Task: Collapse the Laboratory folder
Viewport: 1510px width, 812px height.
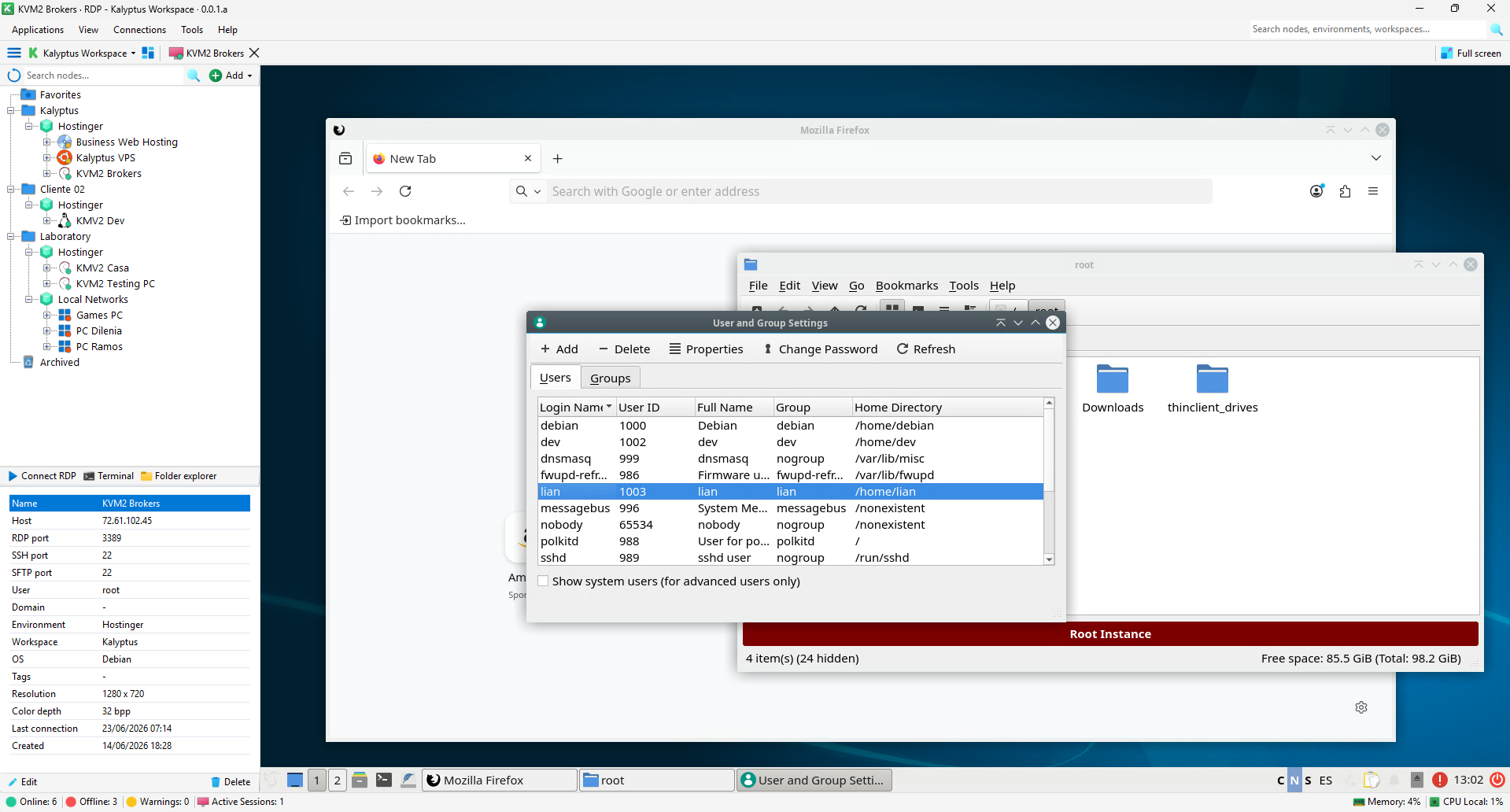Action: tap(11, 236)
